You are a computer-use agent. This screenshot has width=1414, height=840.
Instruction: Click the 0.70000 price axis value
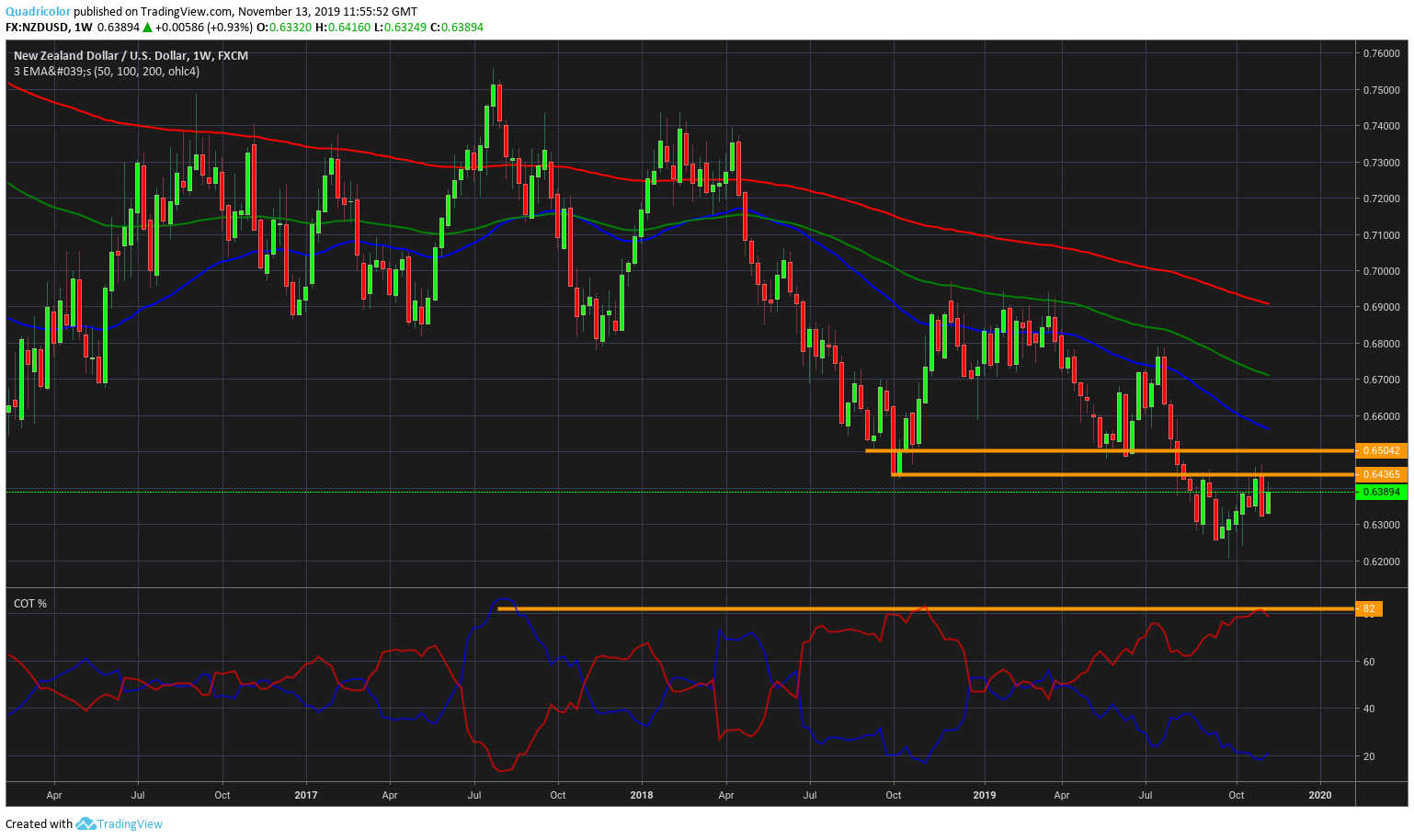click(1381, 271)
